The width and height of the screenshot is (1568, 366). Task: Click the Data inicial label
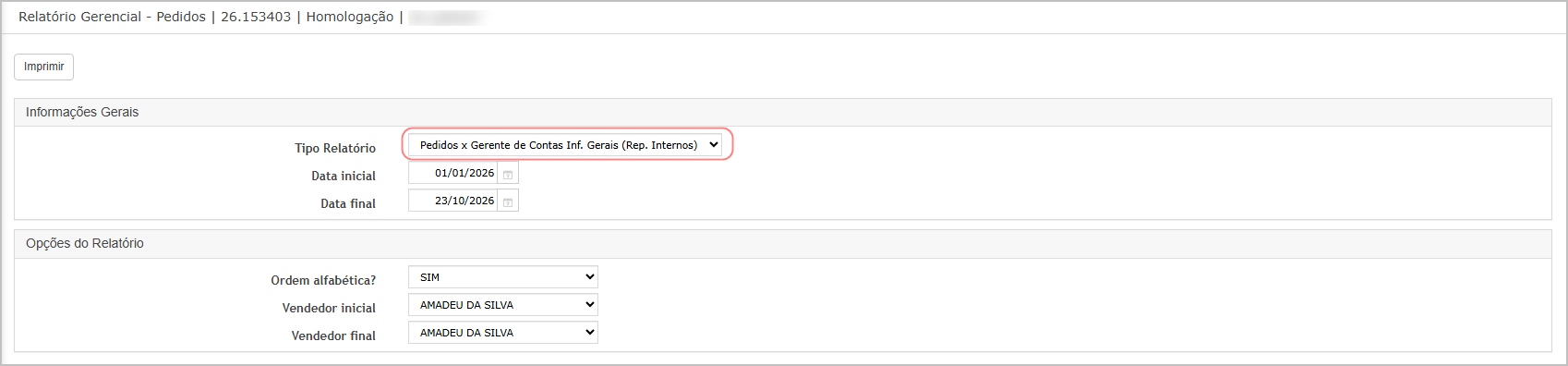pos(344,176)
